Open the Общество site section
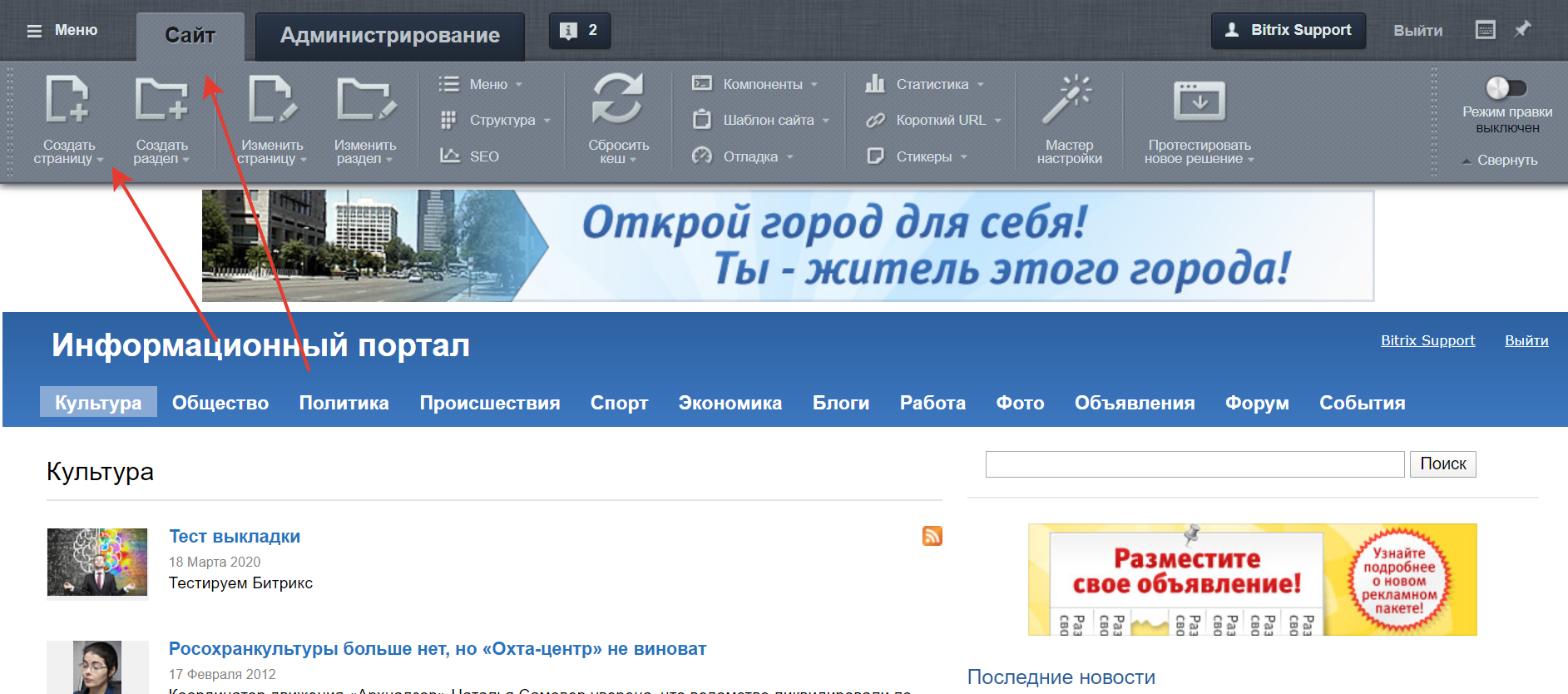This screenshot has width=1568, height=694. click(x=220, y=403)
